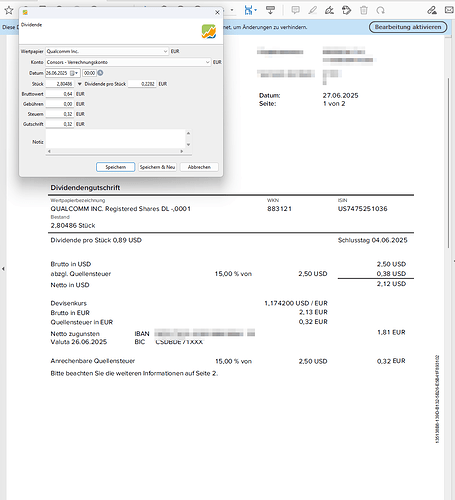Click the tag label icon in toolbar

coord(346,10)
